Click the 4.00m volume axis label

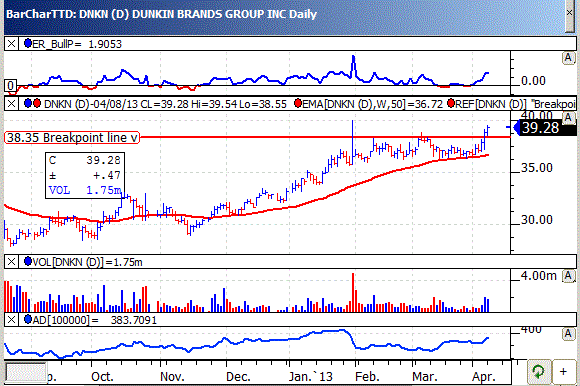539,275
